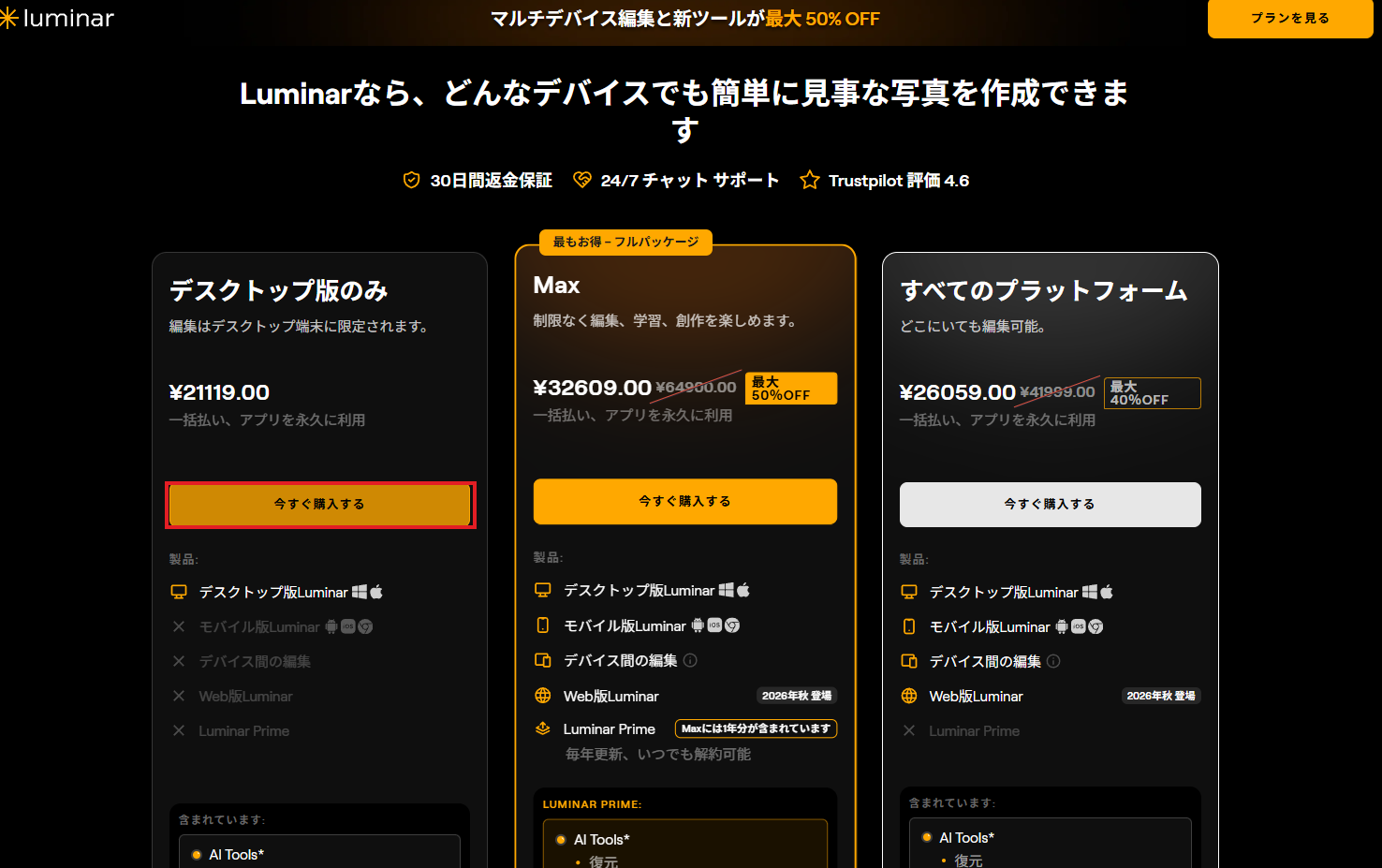Click the globe icon in the すべてのプラットフォーム card

pyautogui.click(x=908, y=696)
